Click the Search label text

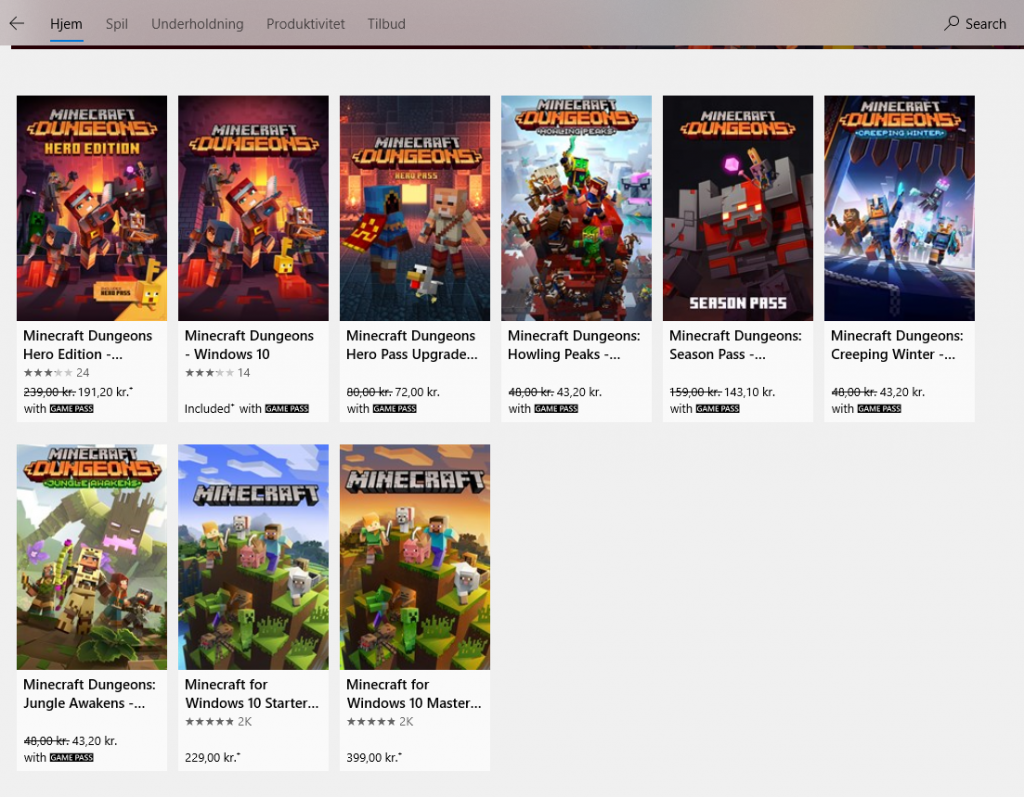pyautogui.click(x=985, y=24)
